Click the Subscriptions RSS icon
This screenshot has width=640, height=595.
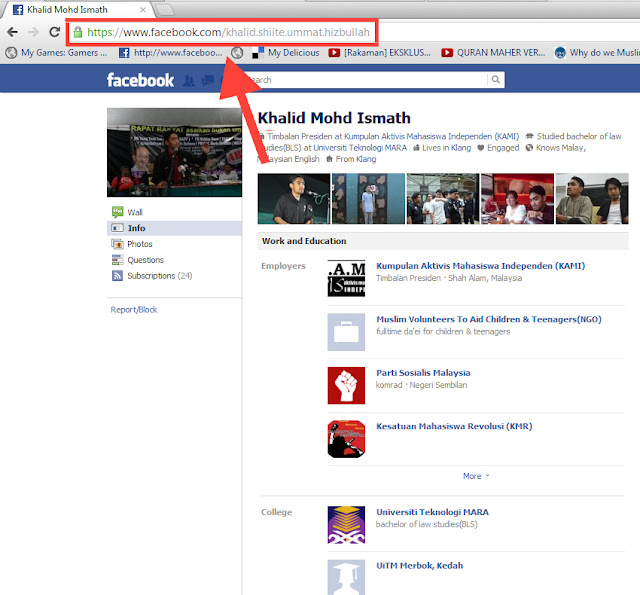(118, 276)
